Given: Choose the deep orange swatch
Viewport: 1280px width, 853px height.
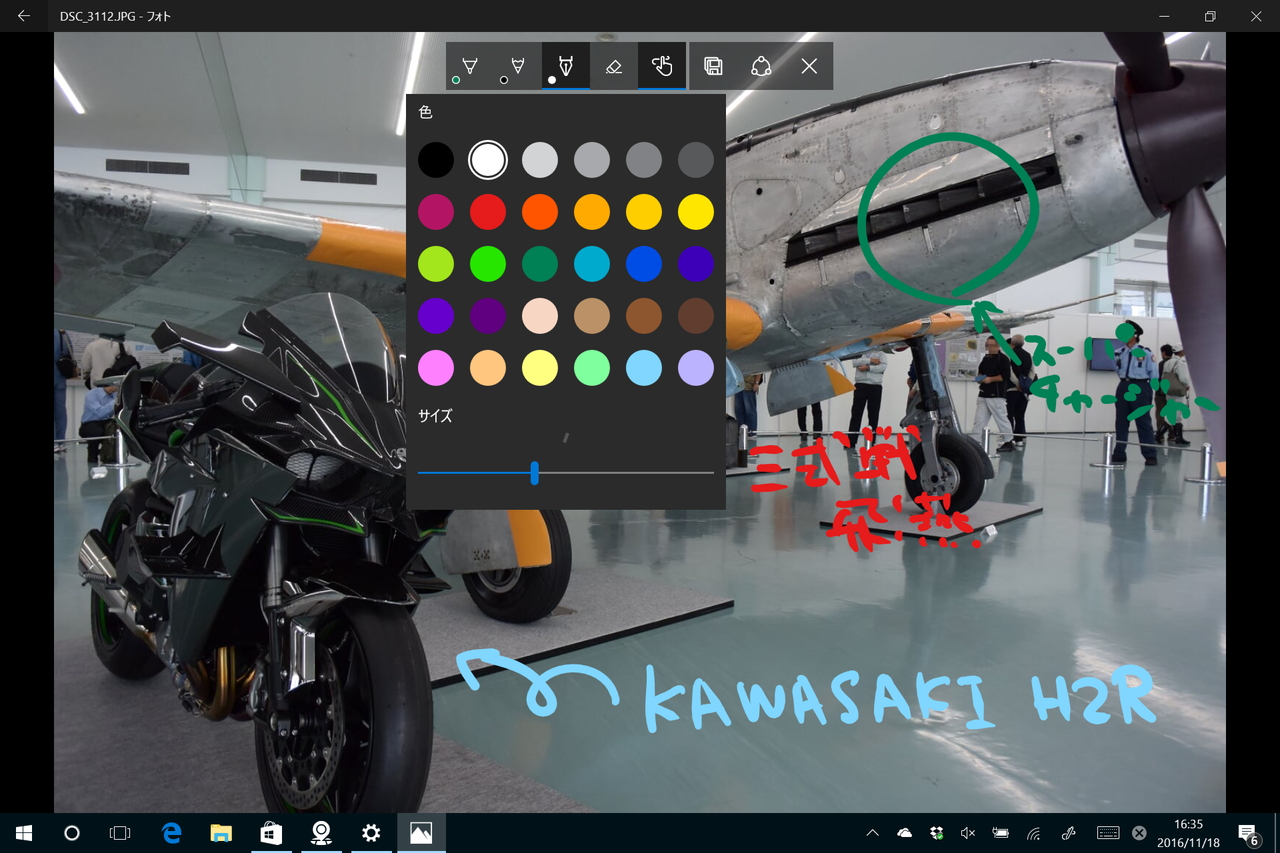Looking at the screenshot, I should pyautogui.click(x=540, y=212).
